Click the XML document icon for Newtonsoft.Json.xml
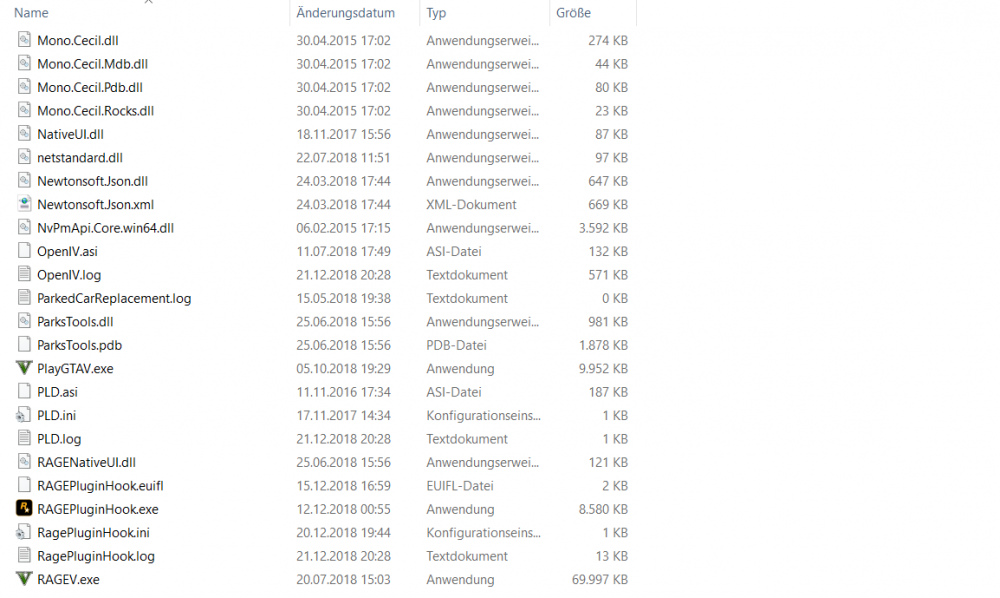The height and width of the screenshot is (598, 1000). point(24,204)
